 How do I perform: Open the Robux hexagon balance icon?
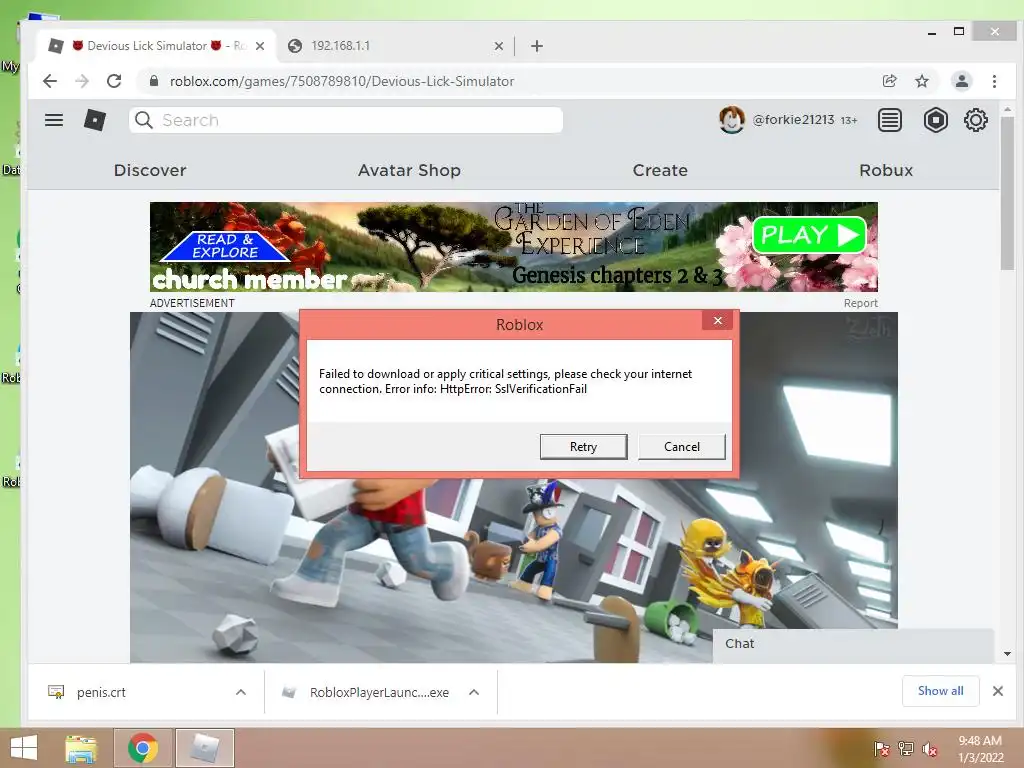[935, 120]
